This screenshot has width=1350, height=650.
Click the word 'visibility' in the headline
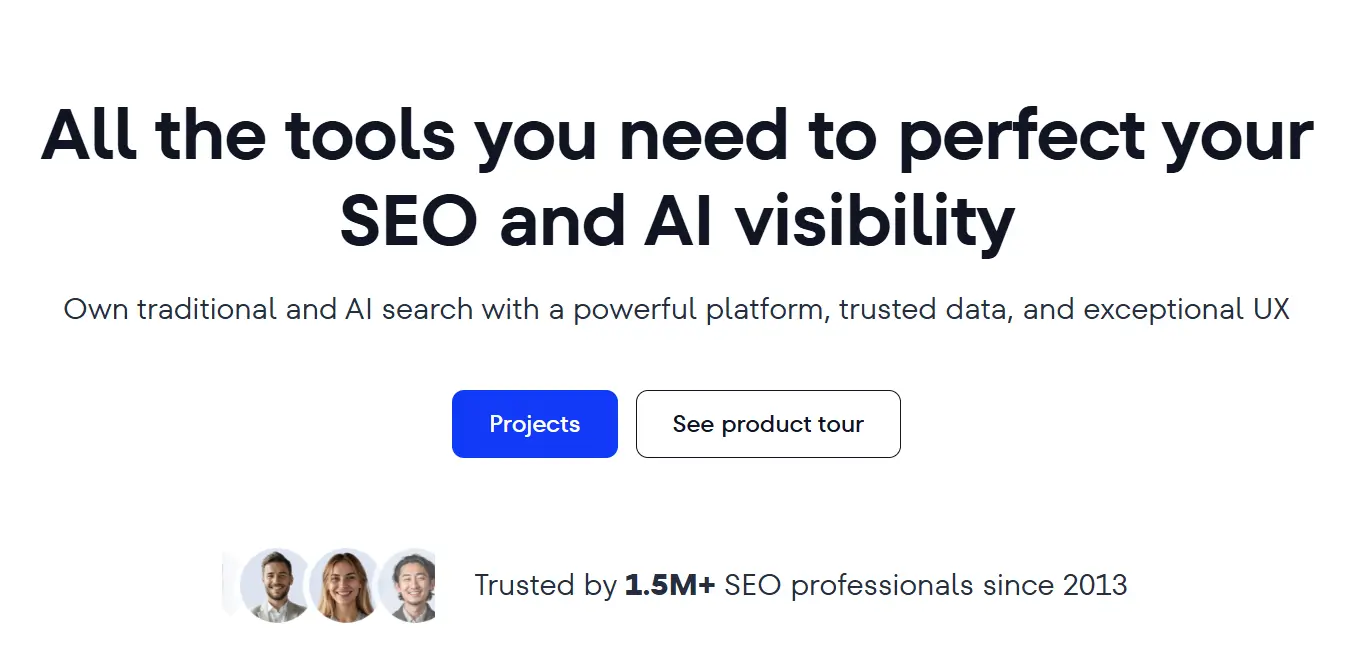click(x=875, y=222)
